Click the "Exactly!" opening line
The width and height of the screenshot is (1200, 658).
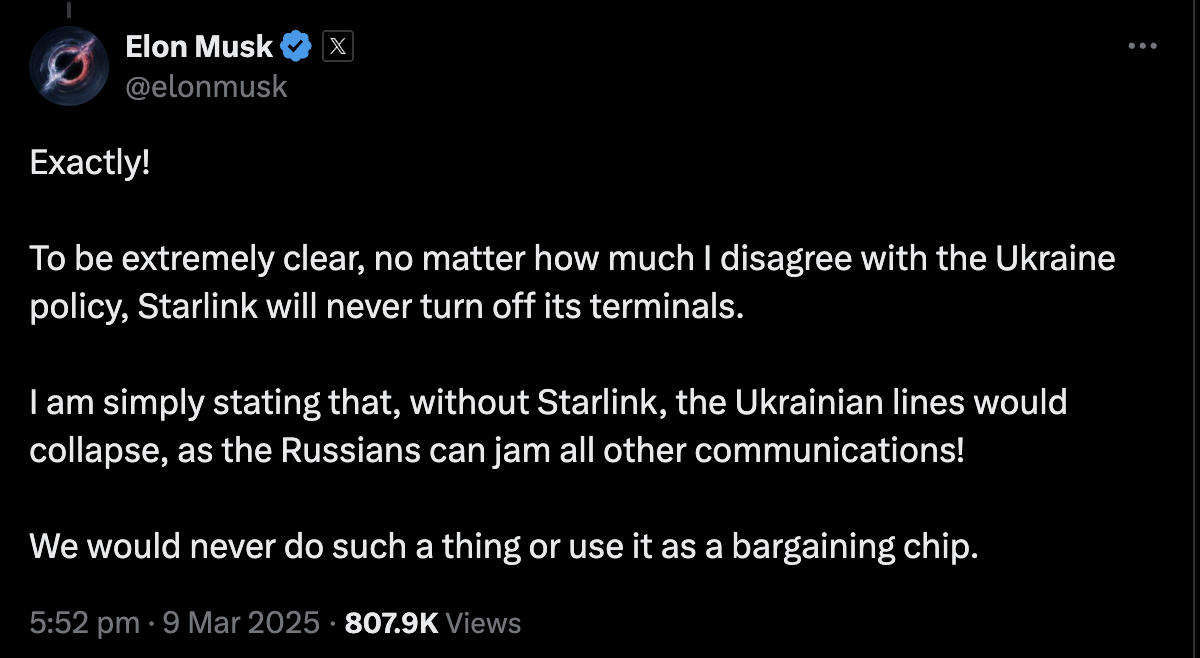pyautogui.click(x=90, y=163)
